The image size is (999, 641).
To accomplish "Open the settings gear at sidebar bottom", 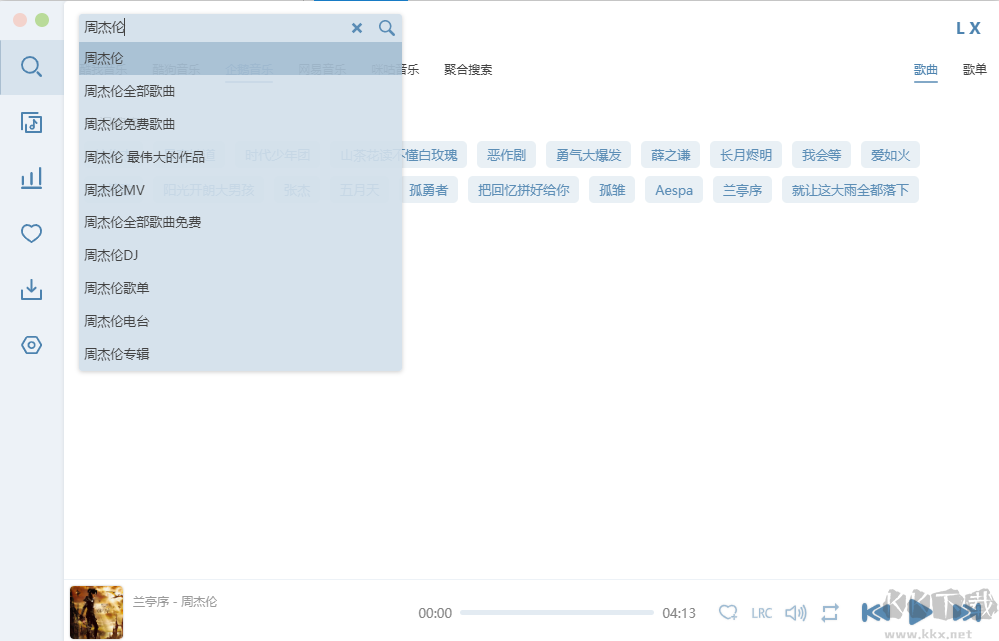I will point(32,344).
